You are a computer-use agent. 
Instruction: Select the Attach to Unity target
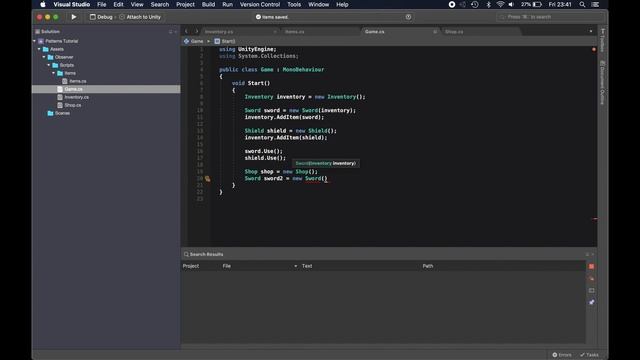click(x=140, y=17)
